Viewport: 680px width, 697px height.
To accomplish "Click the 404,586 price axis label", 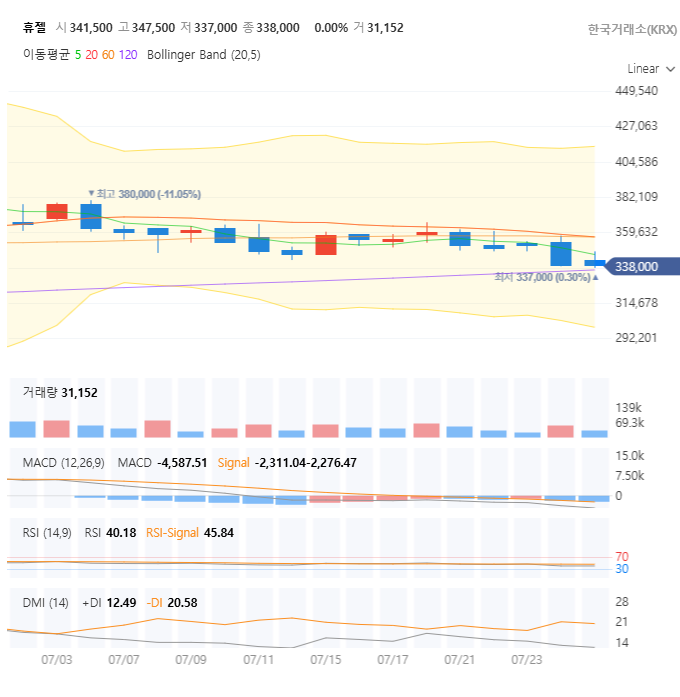I will [x=636, y=161].
